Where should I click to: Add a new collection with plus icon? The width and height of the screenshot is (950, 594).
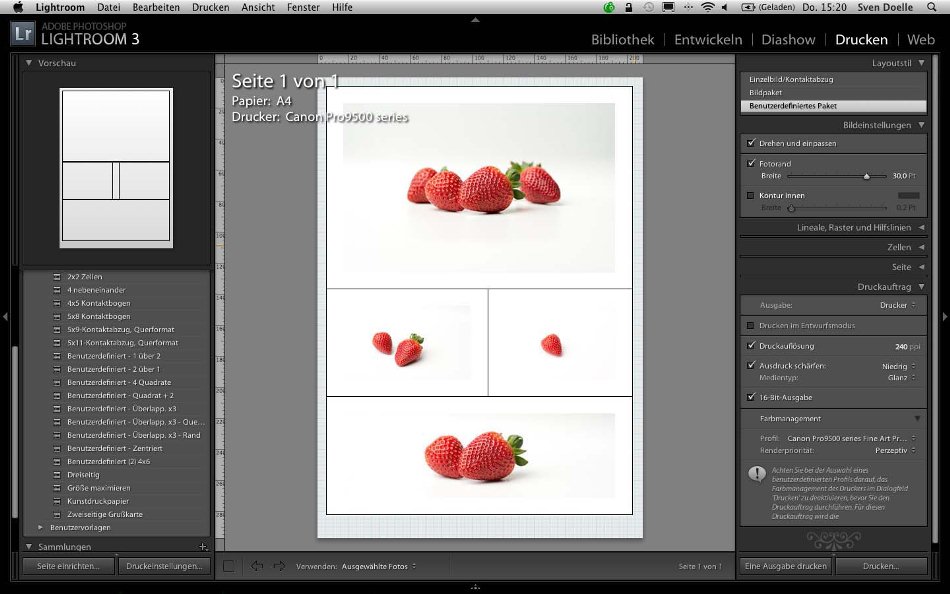click(203, 547)
